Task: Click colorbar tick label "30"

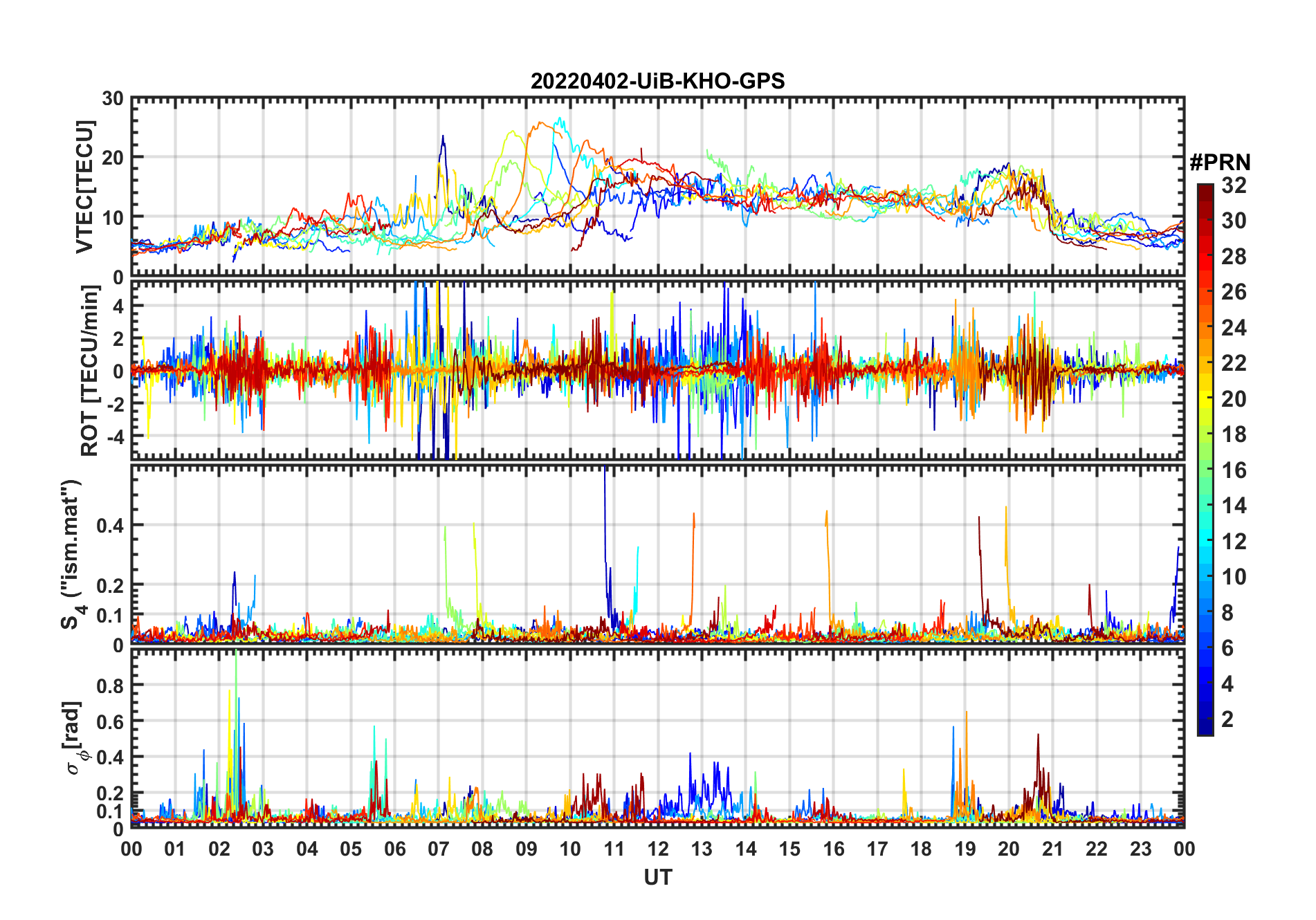Action: (1234, 221)
